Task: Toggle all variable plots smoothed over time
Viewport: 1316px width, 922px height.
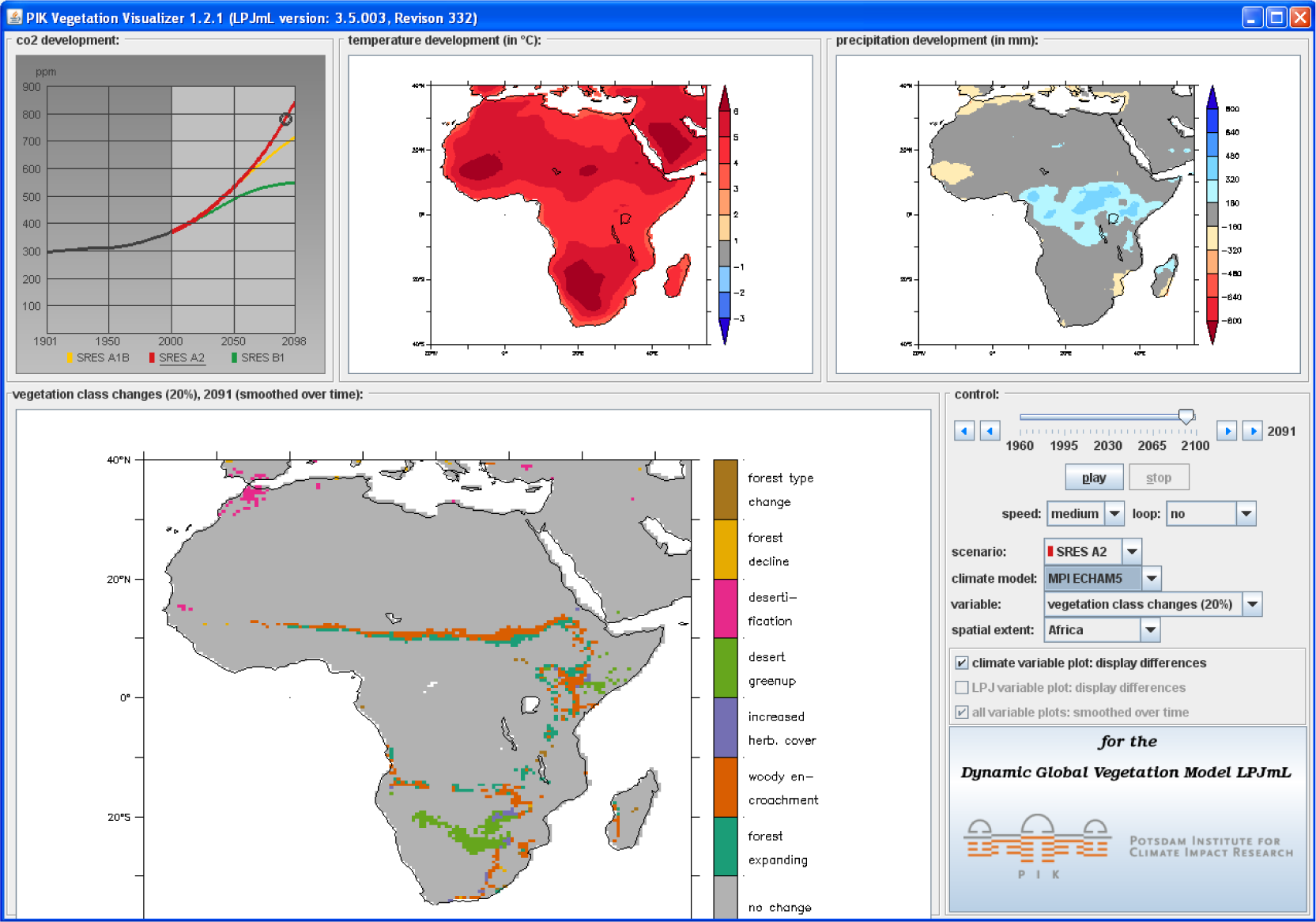Action: [962, 712]
